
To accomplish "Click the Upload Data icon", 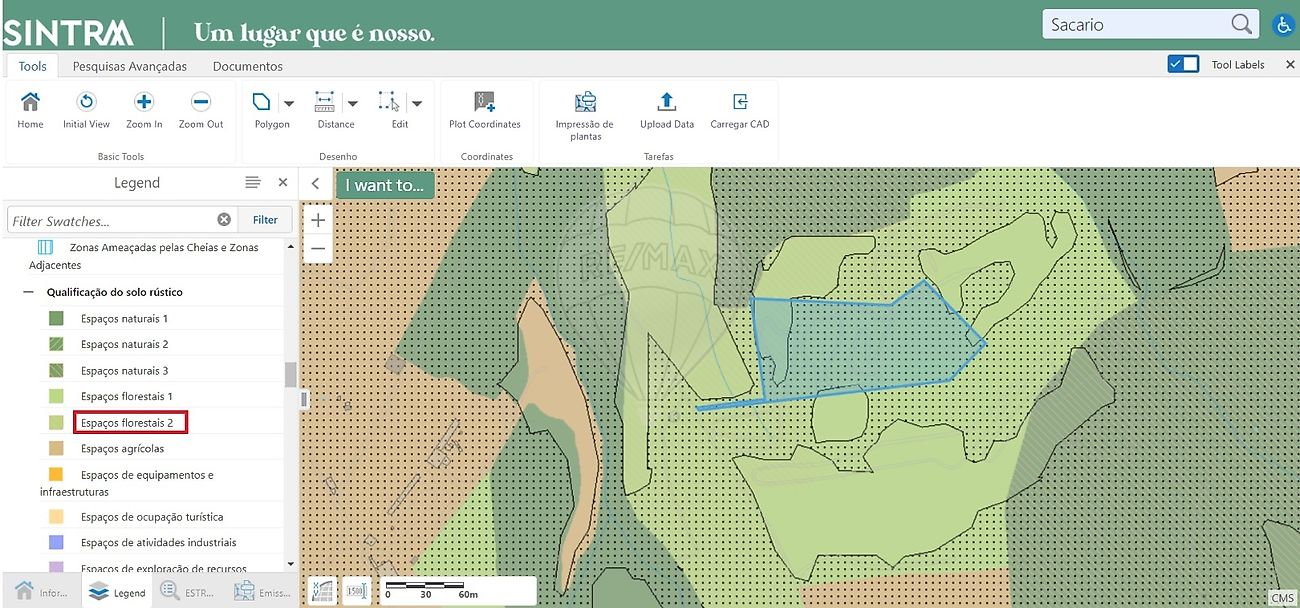I will click(667, 103).
